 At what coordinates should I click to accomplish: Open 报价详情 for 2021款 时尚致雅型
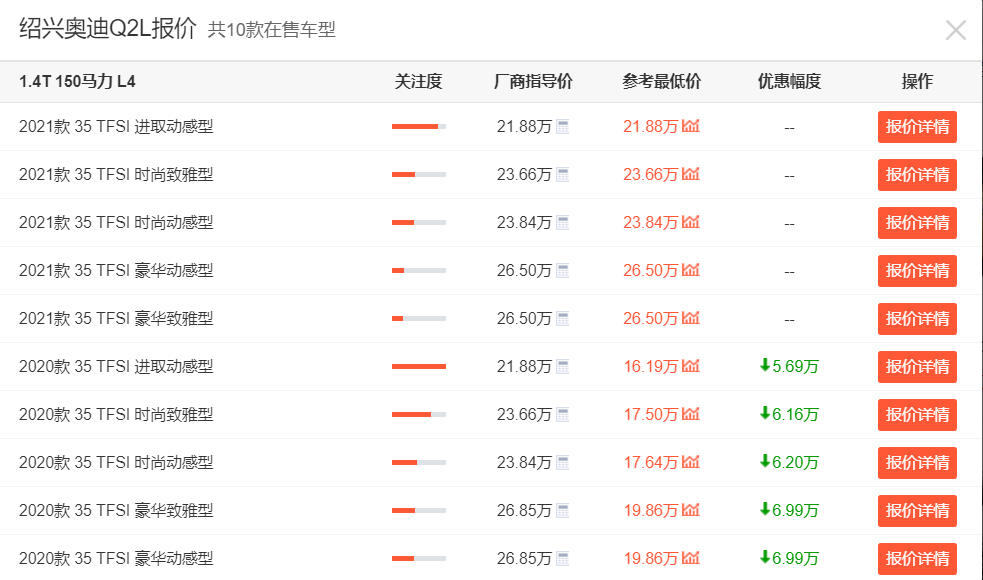pyautogui.click(x=917, y=175)
